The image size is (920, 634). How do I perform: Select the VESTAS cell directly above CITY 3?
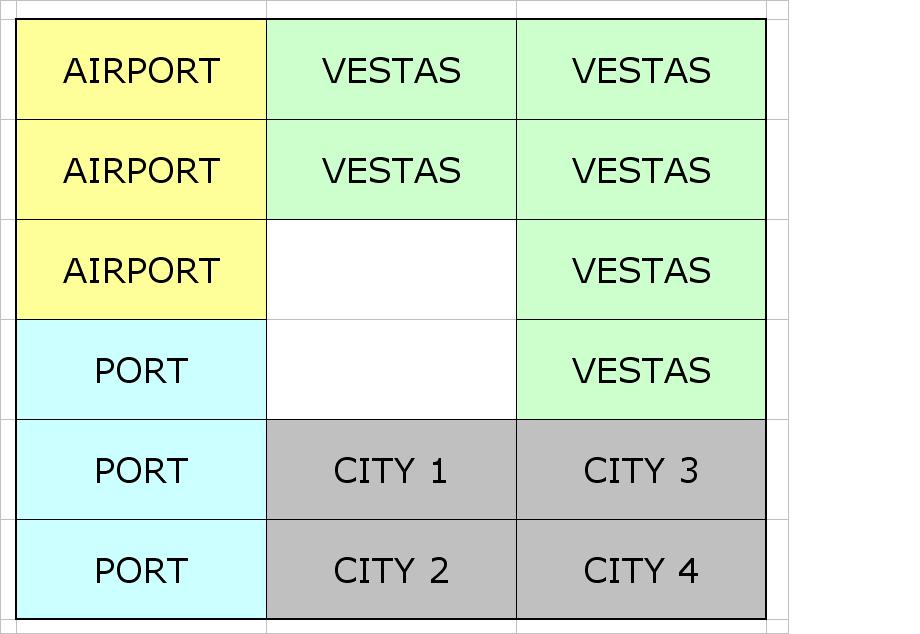click(641, 370)
